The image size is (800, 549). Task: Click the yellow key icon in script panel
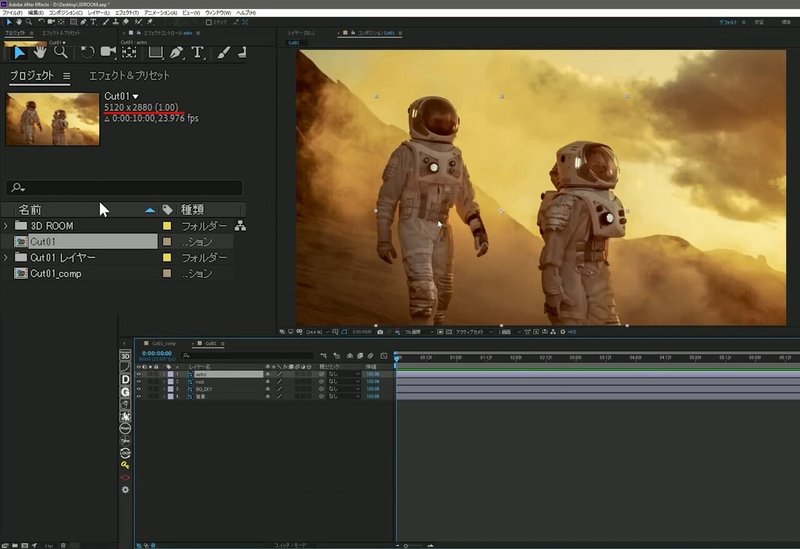coord(125,465)
